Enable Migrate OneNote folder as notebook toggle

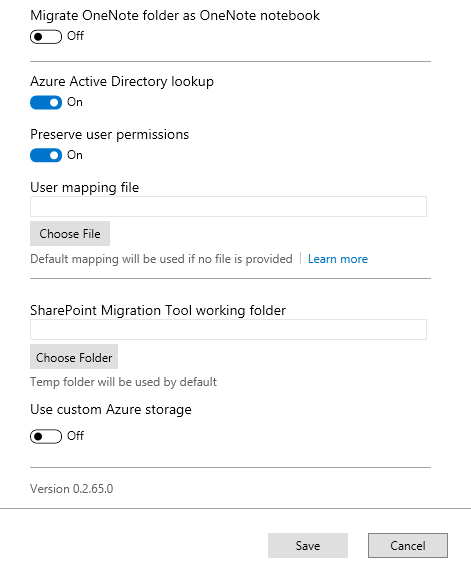click(x=46, y=37)
